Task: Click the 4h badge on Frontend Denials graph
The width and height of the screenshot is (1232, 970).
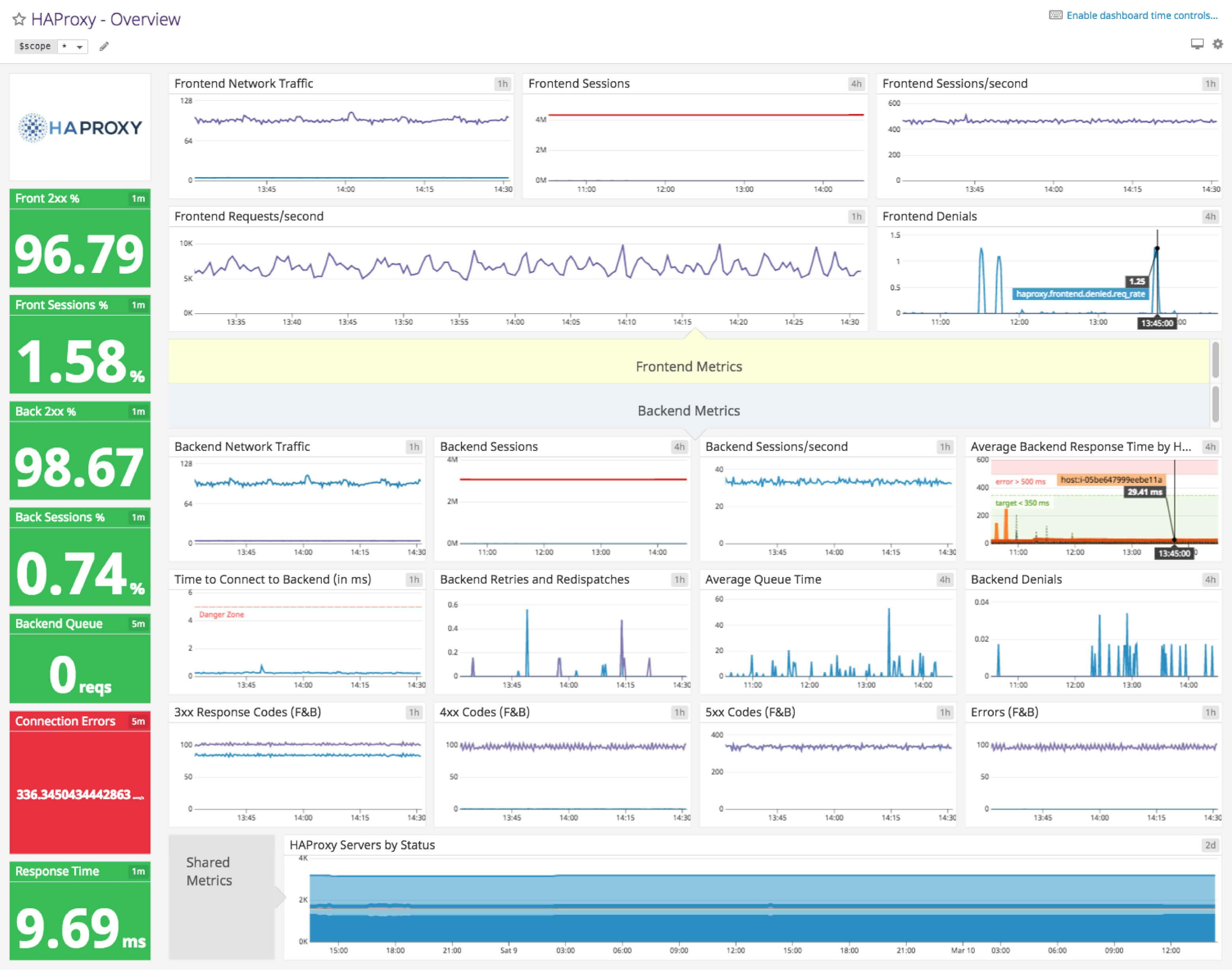Action: [1210, 217]
